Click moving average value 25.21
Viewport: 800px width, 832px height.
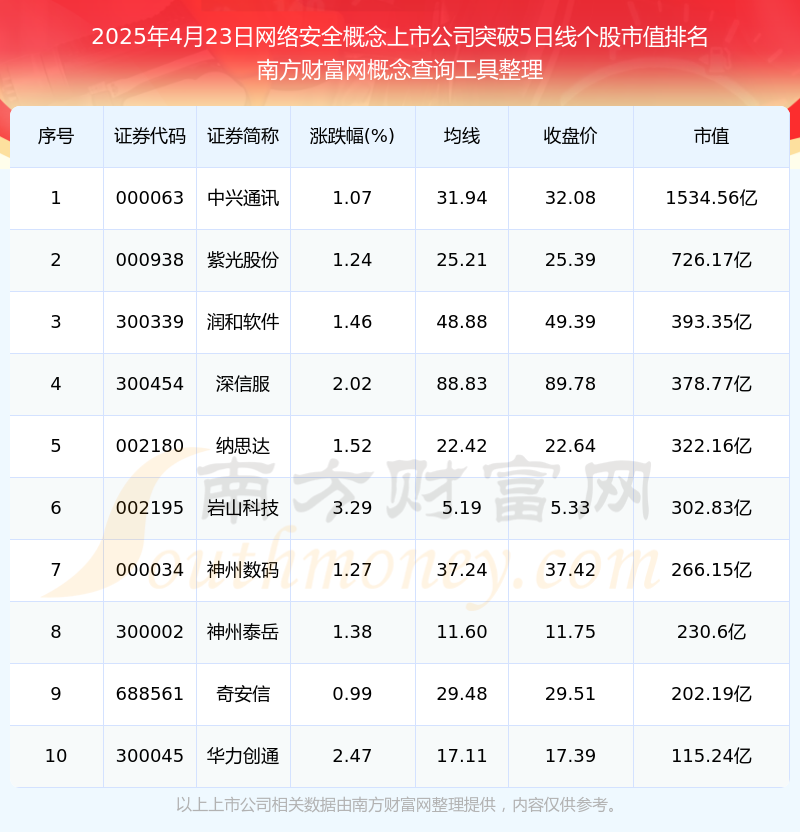[x=462, y=260]
